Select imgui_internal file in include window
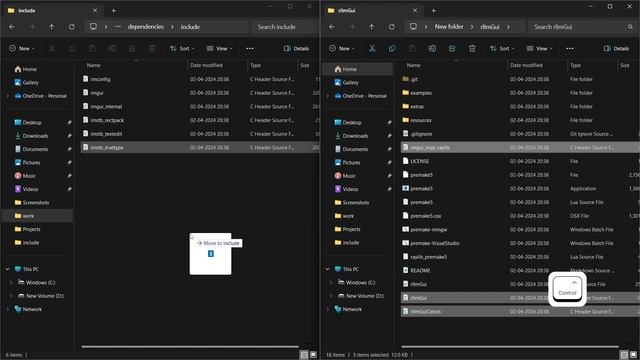The height and width of the screenshot is (360, 640). [200, 107]
